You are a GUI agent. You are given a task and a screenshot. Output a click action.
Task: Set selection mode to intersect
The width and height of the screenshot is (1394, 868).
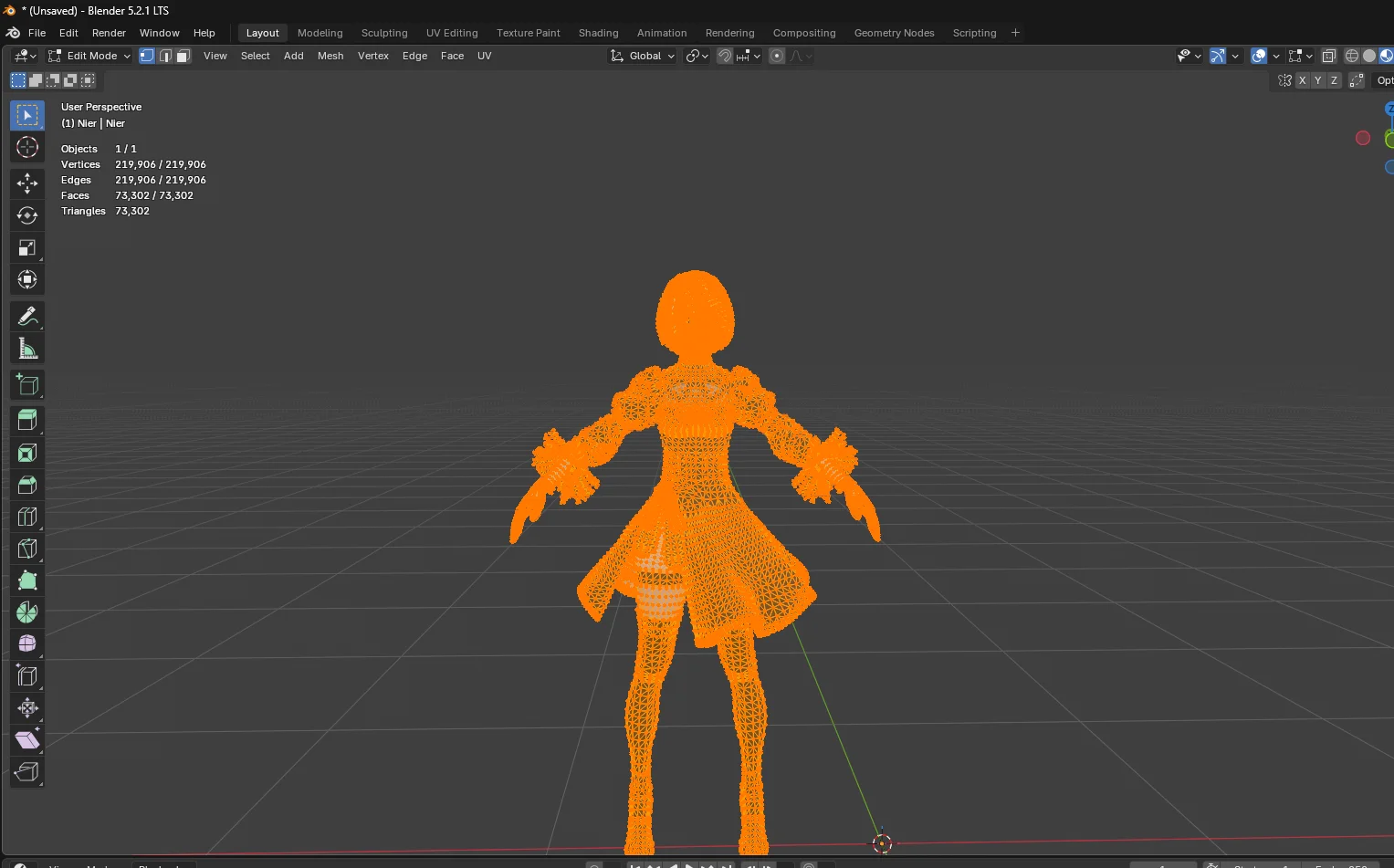(x=88, y=80)
